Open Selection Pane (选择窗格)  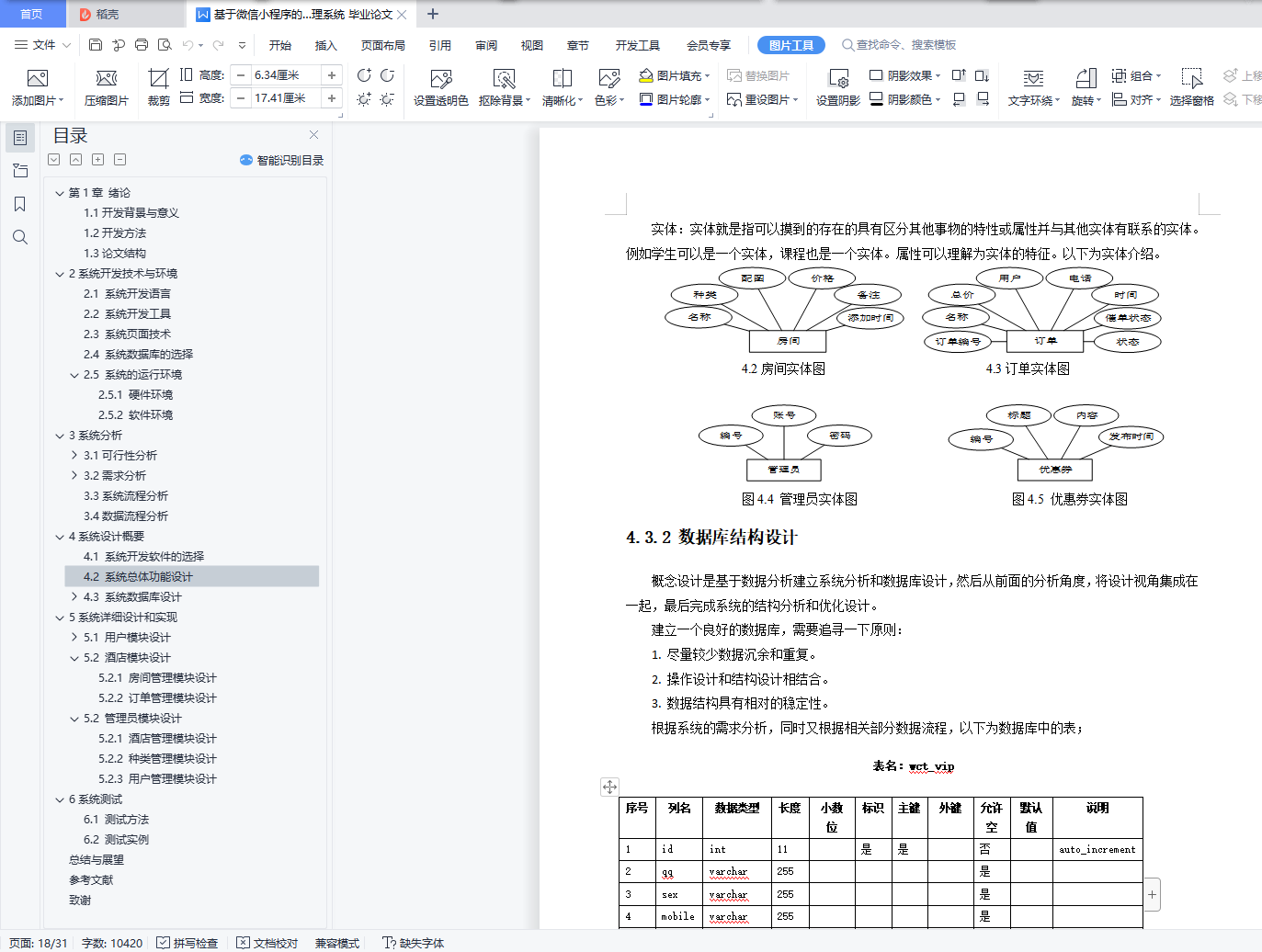[1192, 86]
